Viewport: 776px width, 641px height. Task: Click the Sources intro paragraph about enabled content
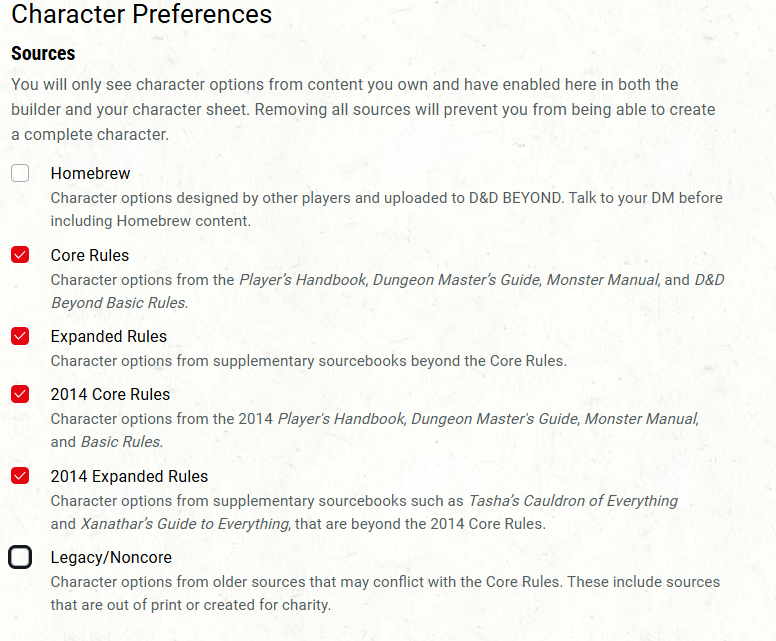[x=363, y=109]
